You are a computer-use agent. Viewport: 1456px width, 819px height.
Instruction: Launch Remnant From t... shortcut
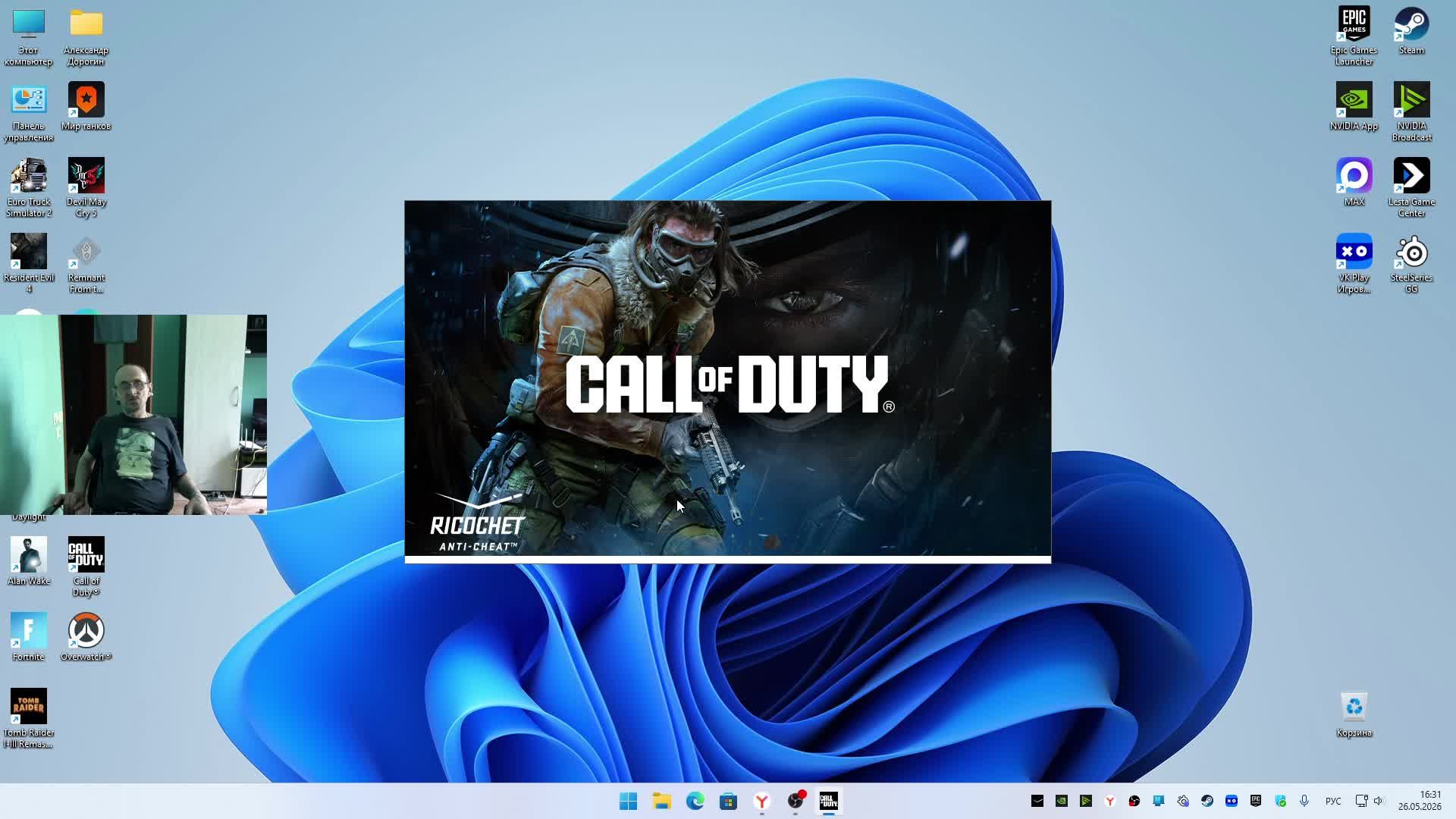pos(86,264)
